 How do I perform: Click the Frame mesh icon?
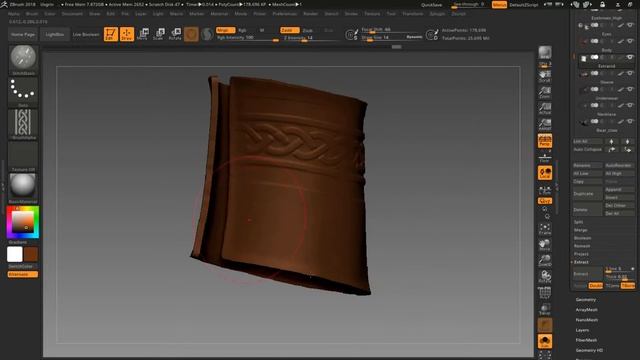(x=545, y=229)
